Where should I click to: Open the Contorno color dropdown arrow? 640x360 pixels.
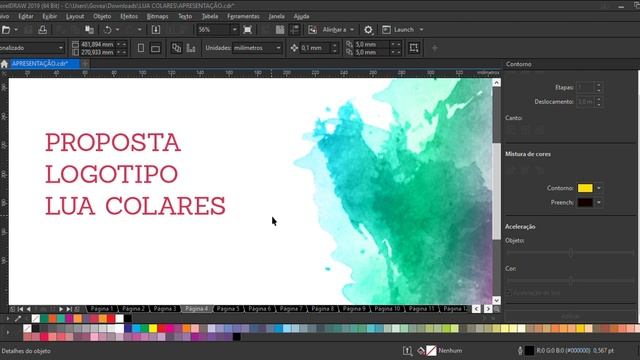pos(599,188)
